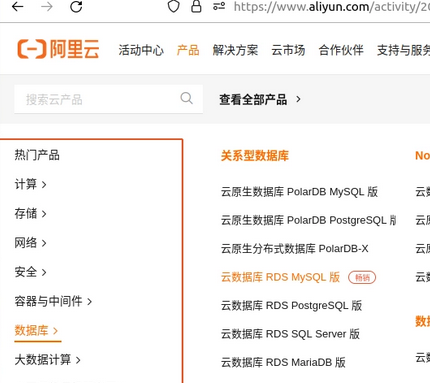Image resolution: width=430 pixels, height=383 pixels.
Task: Click the magnifier search icon
Action: click(x=187, y=98)
